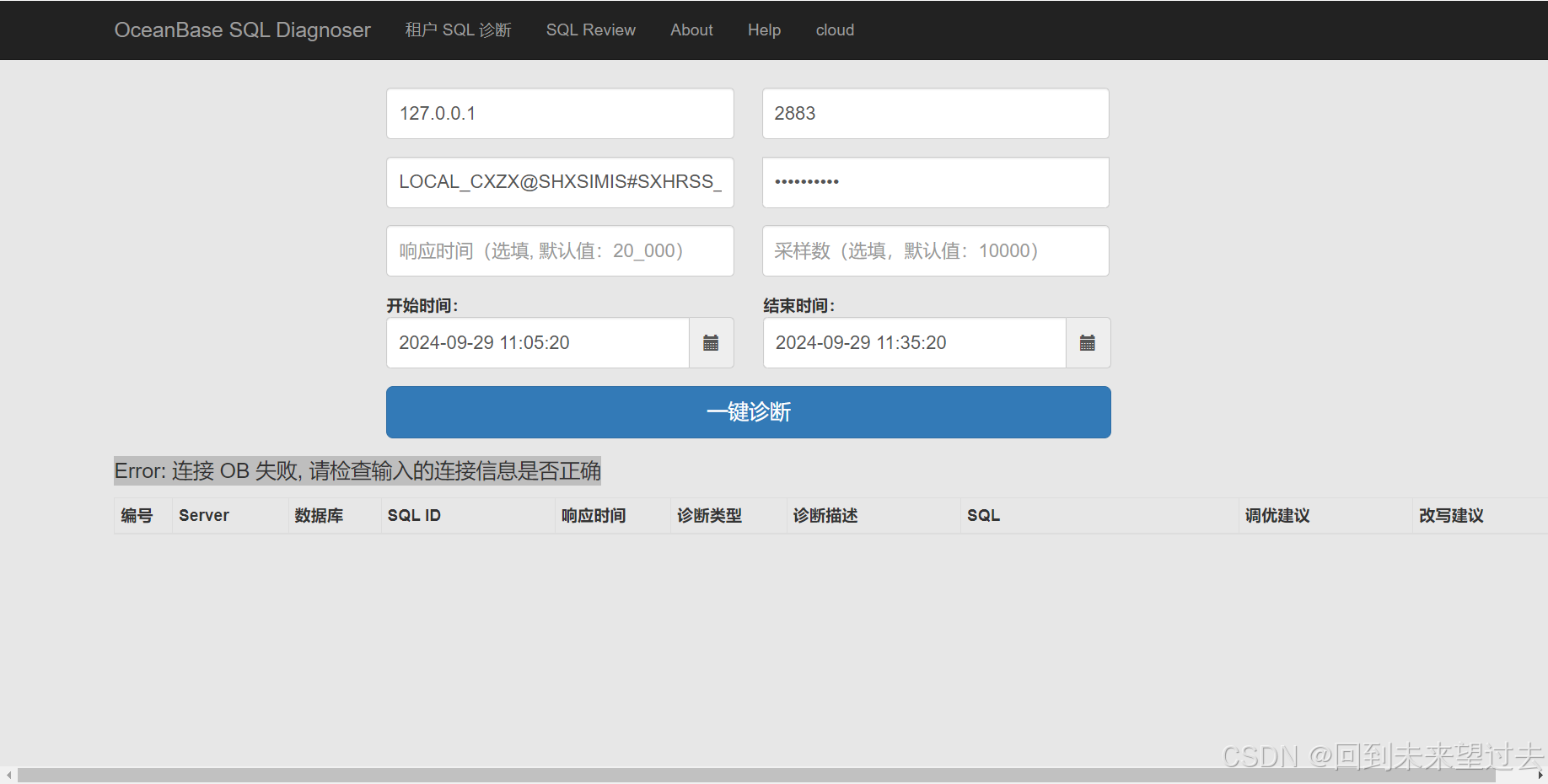Click the masked password field
The width and height of the screenshot is (1548, 784).
934,182
